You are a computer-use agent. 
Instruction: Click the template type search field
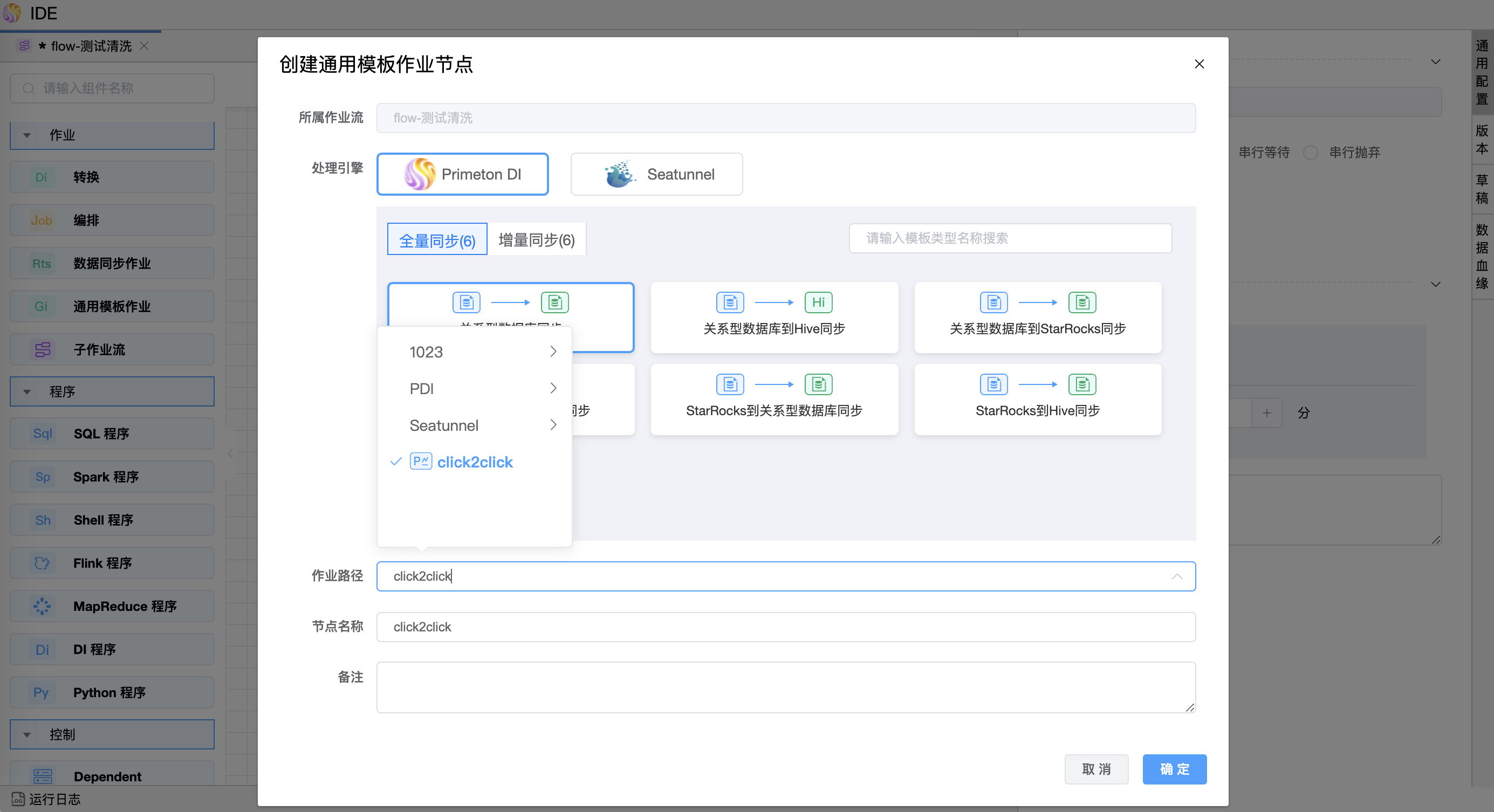[1010, 238]
